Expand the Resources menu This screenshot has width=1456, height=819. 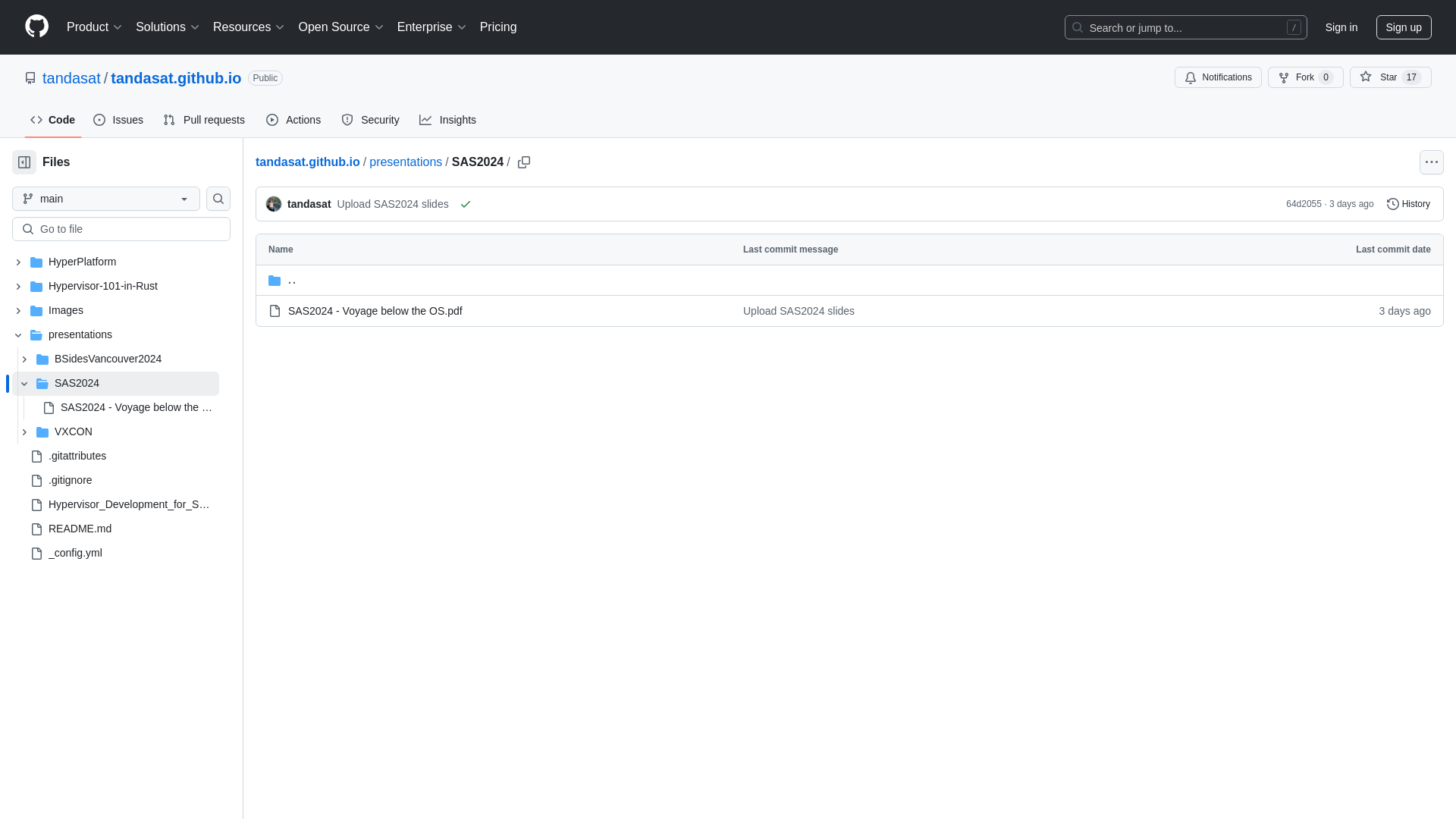pyautogui.click(x=249, y=27)
